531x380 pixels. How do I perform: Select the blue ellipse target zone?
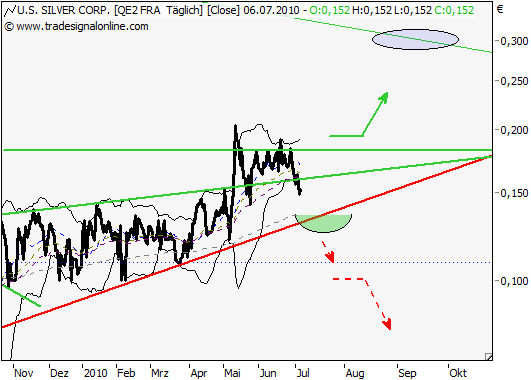tap(416, 40)
